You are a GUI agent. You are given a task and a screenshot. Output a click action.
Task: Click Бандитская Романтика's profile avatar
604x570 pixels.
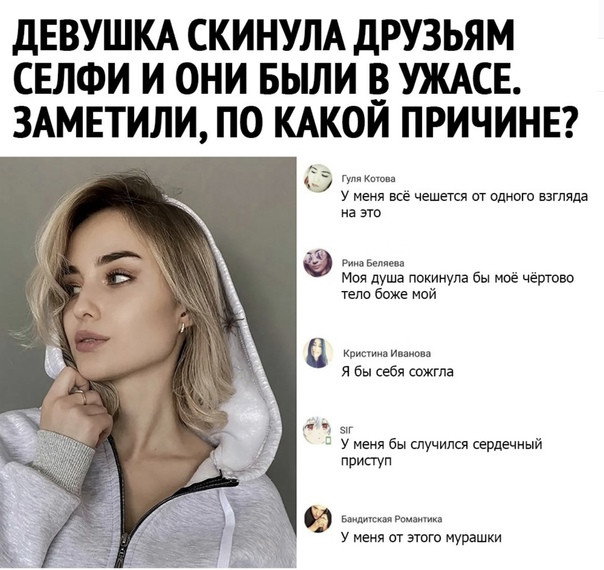(x=318, y=519)
